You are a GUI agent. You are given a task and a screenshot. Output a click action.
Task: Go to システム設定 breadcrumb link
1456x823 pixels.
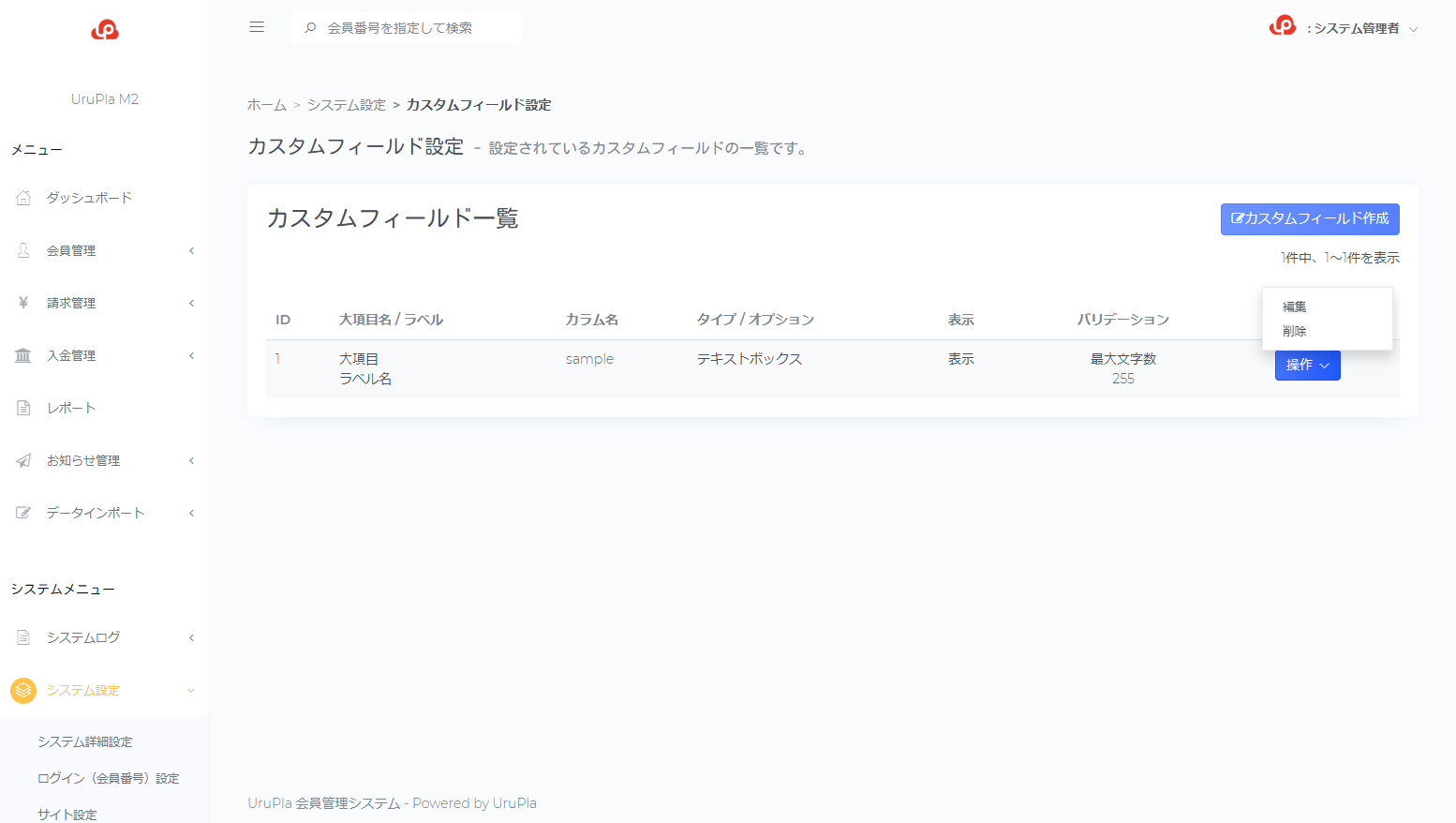347,105
